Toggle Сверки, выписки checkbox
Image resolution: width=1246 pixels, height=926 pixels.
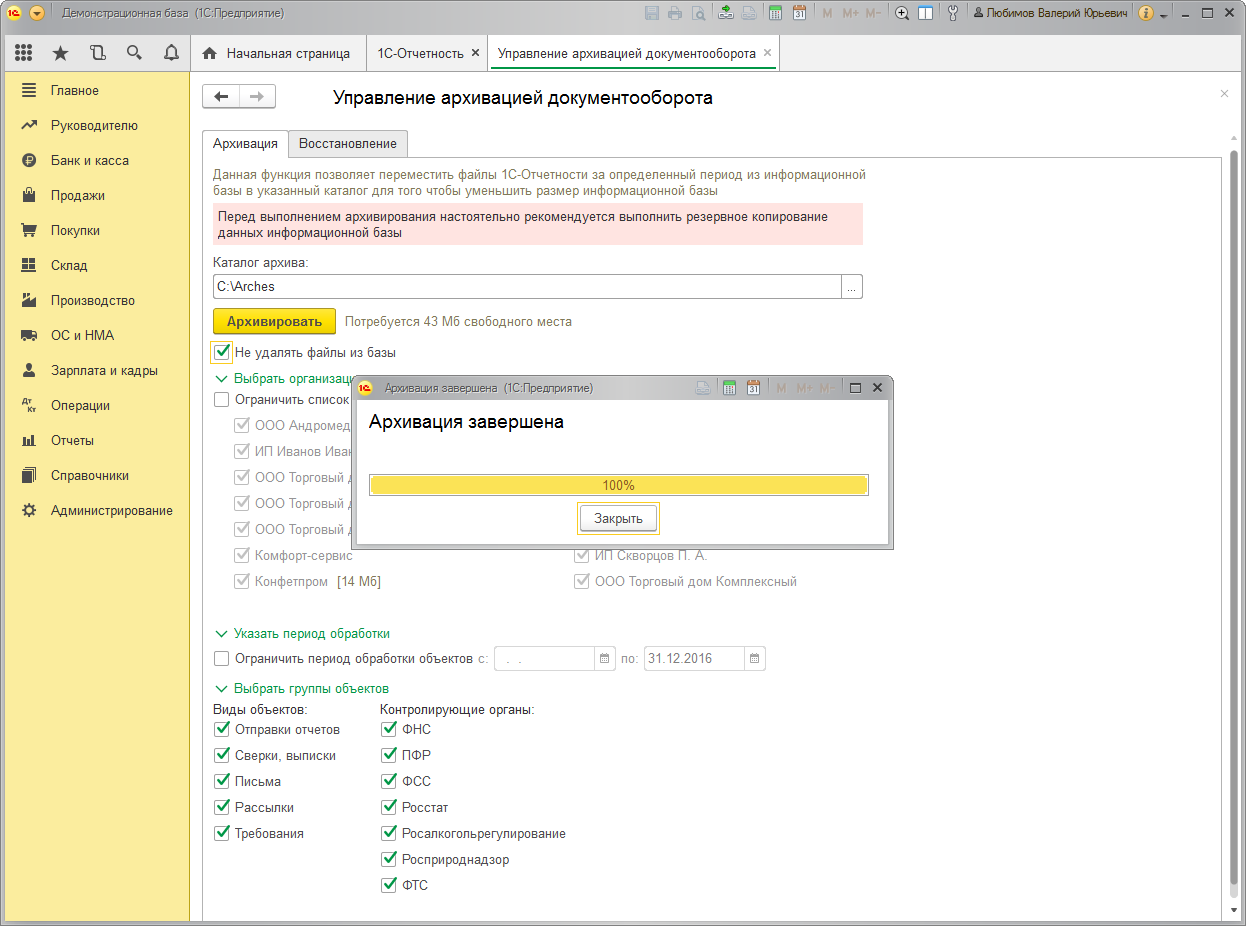click(x=222, y=755)
